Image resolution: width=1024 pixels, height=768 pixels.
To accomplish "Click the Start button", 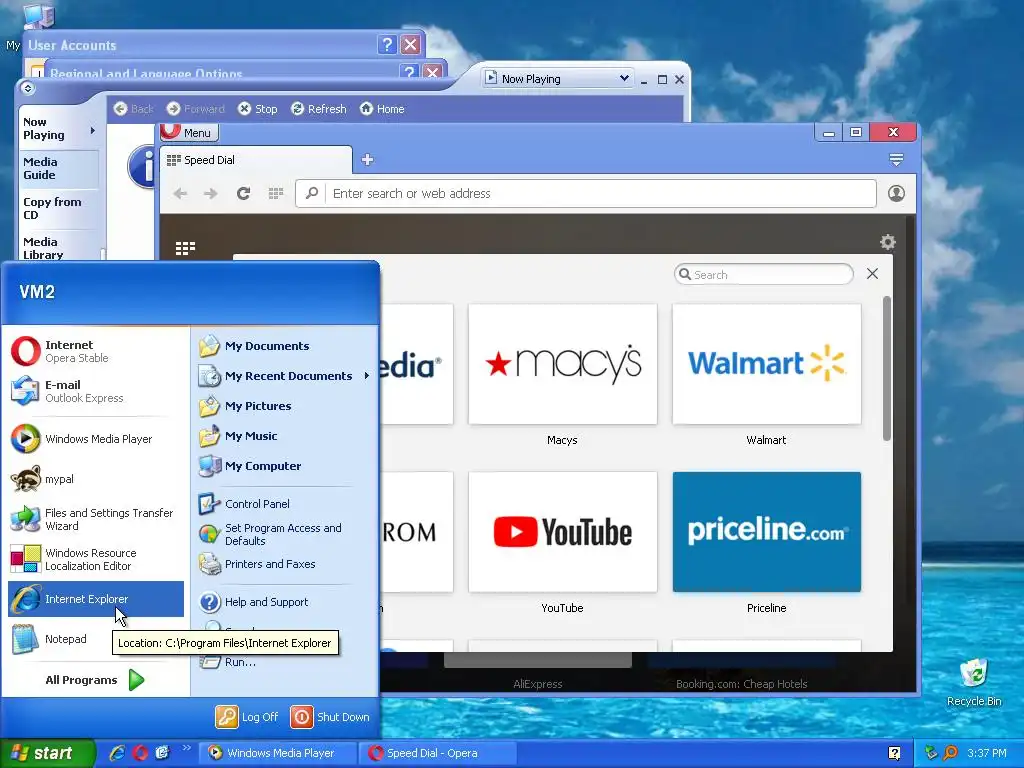I will [47, 753].
